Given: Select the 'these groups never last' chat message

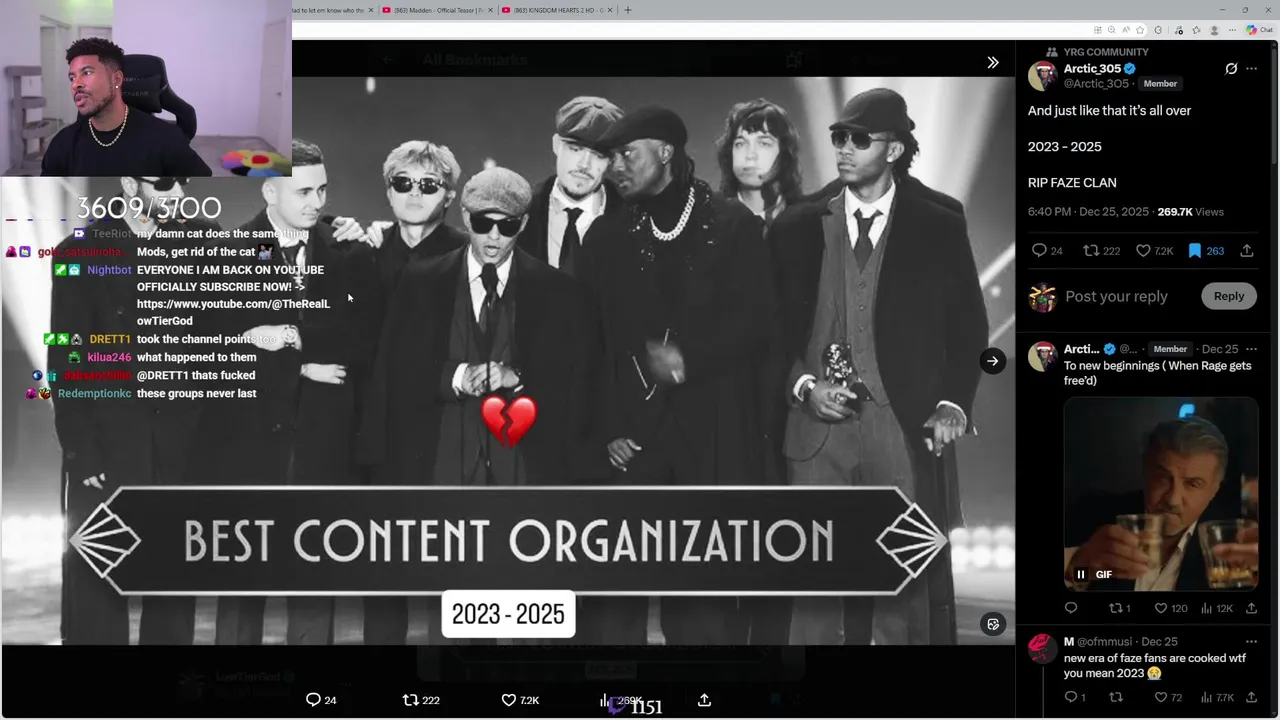Looking at the screenshot, I should click(x=196, y=393).
